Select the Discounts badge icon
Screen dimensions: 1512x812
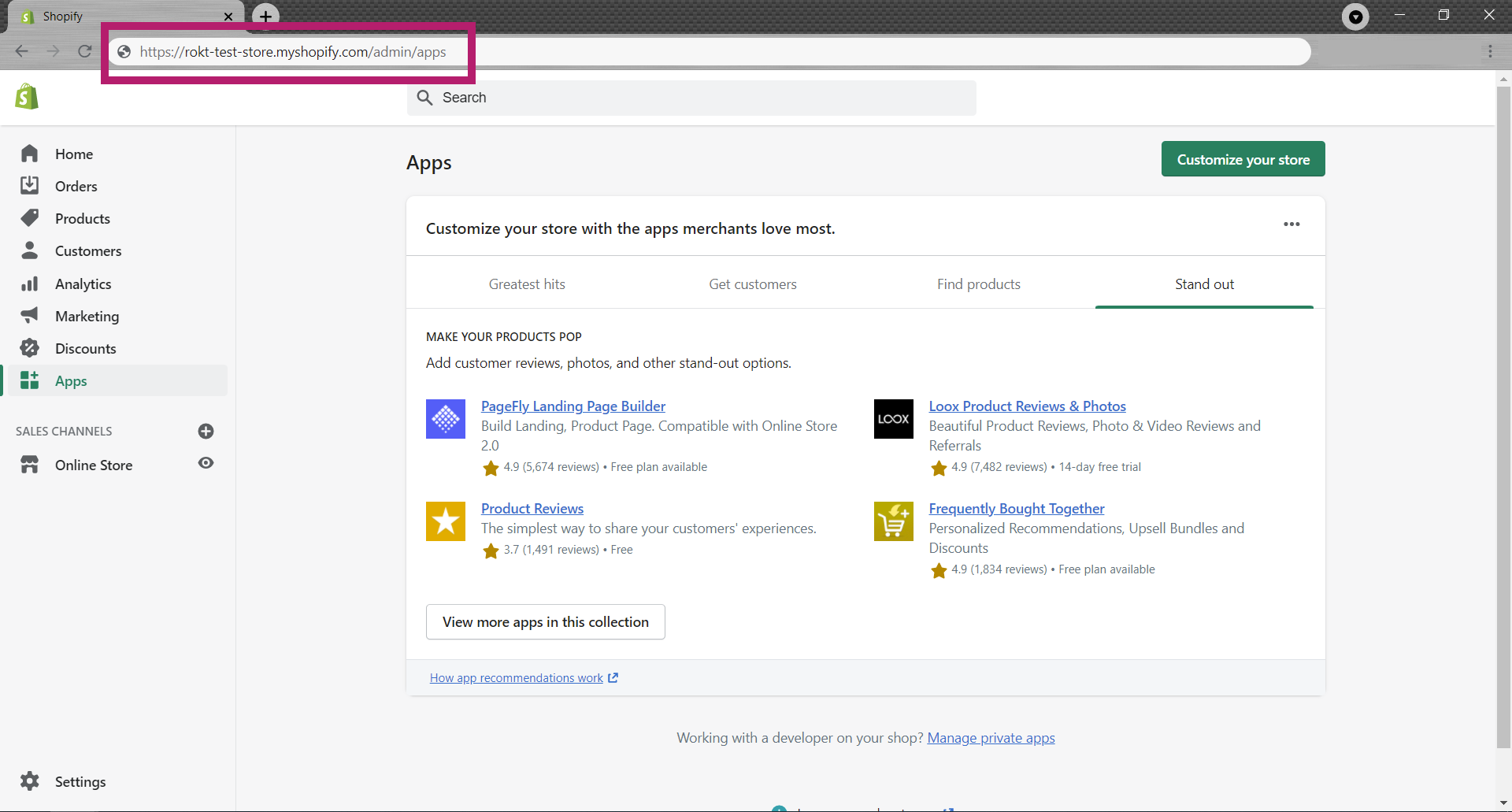(x=30, y=348)
